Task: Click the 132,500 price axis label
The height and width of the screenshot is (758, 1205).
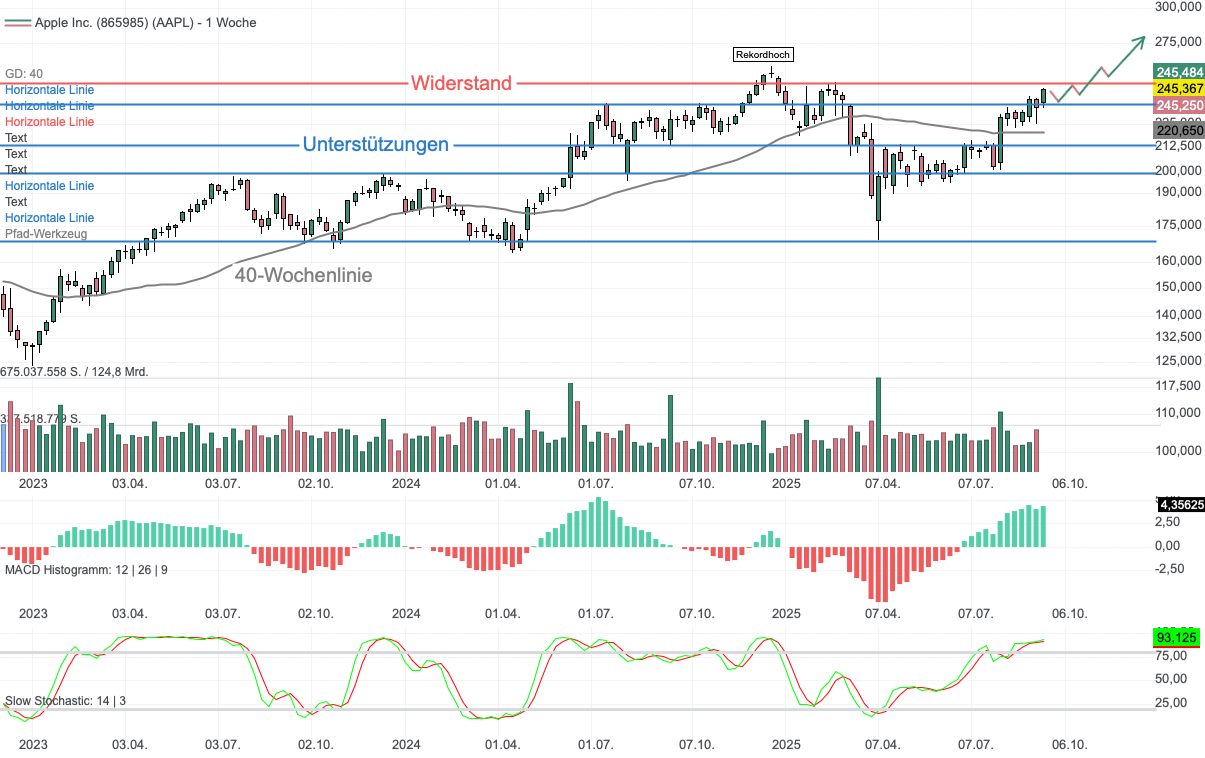Action: (x=1178, y=338)
